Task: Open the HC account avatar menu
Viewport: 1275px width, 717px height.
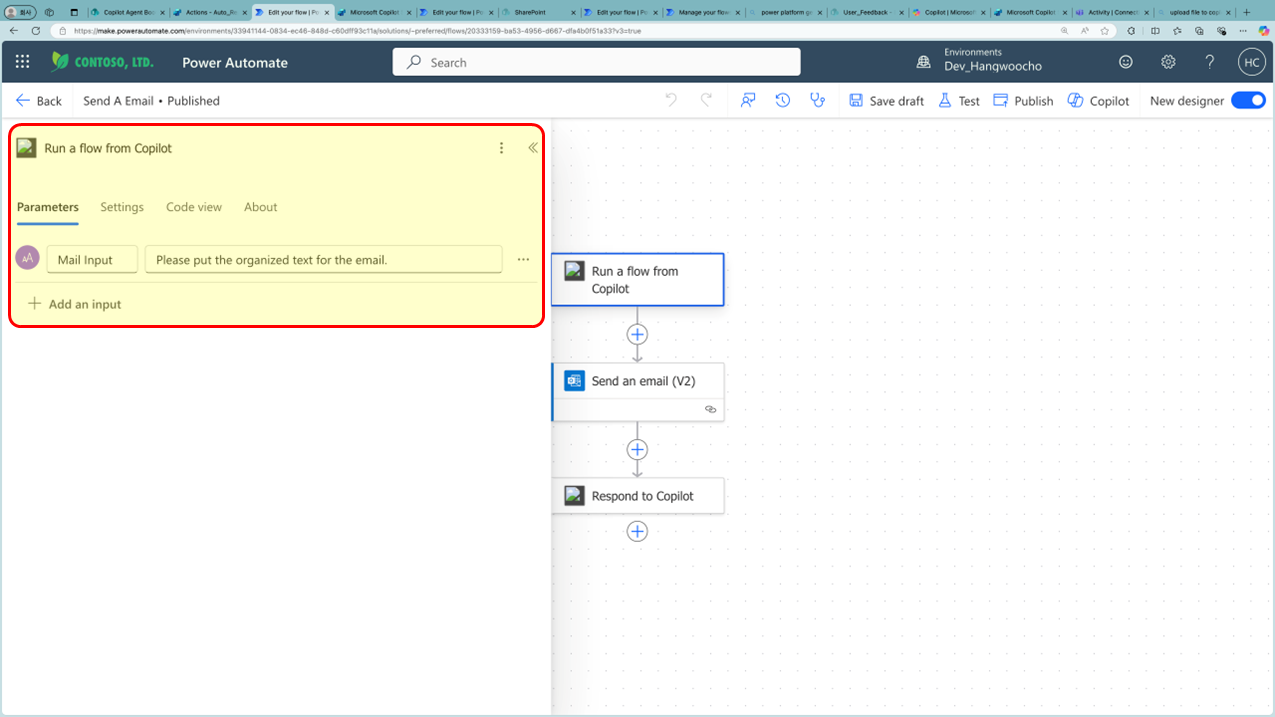Action: (x=1252, y=62)
